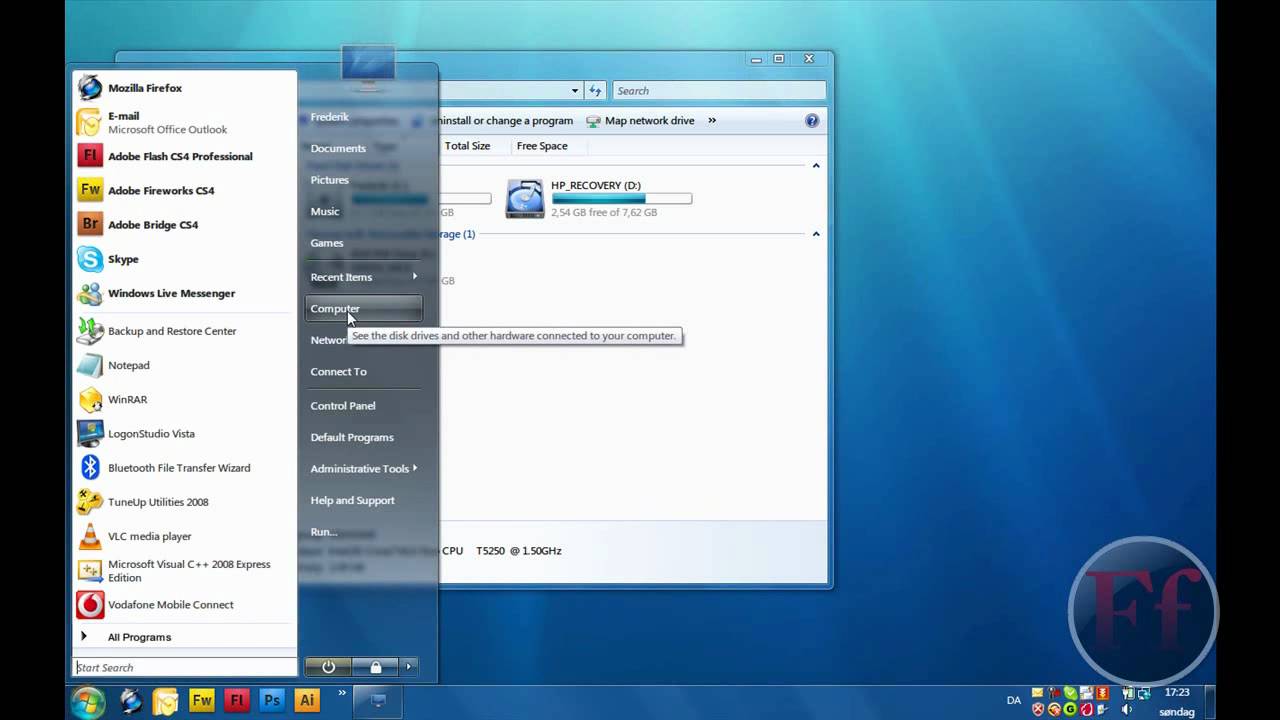Open the Frederik user folder
This screenshot has width=1280, height=720.
(364, 117)
